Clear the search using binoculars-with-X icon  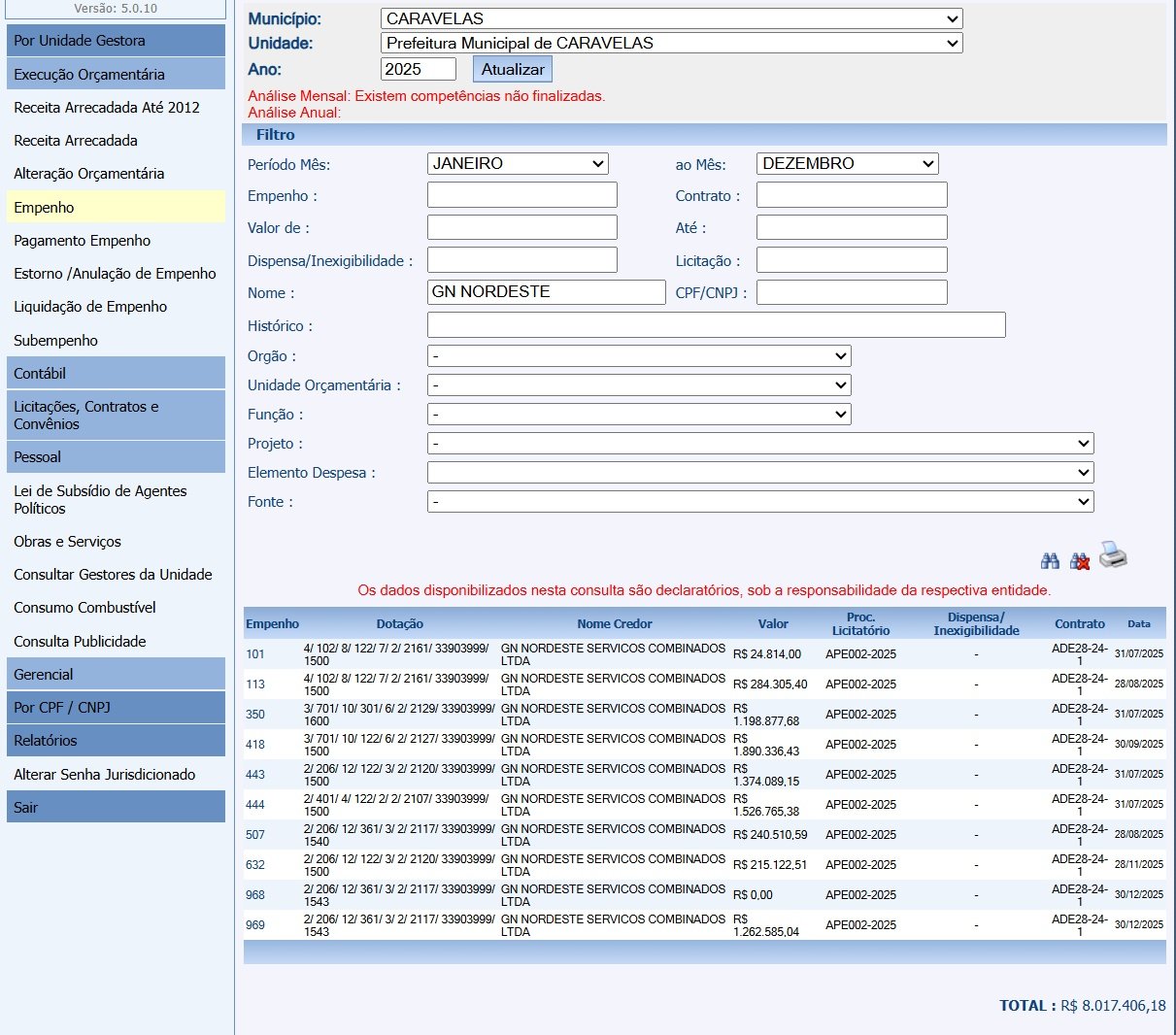[x=1079, y=561]
